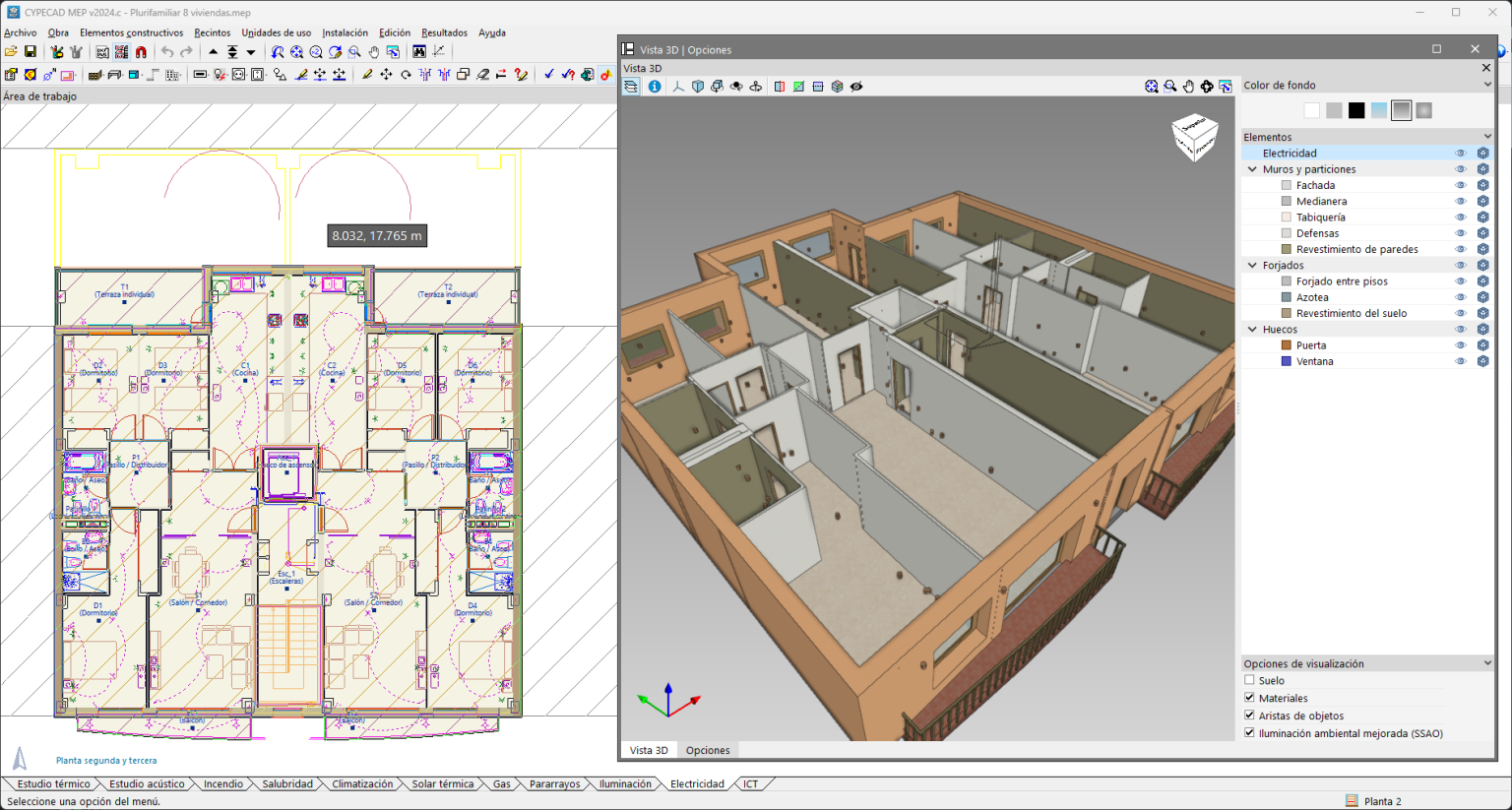This screenshot has height=810, width=1512.
Task: Click the magnet snap icon in toolbar
Action: tap(141, 52)
